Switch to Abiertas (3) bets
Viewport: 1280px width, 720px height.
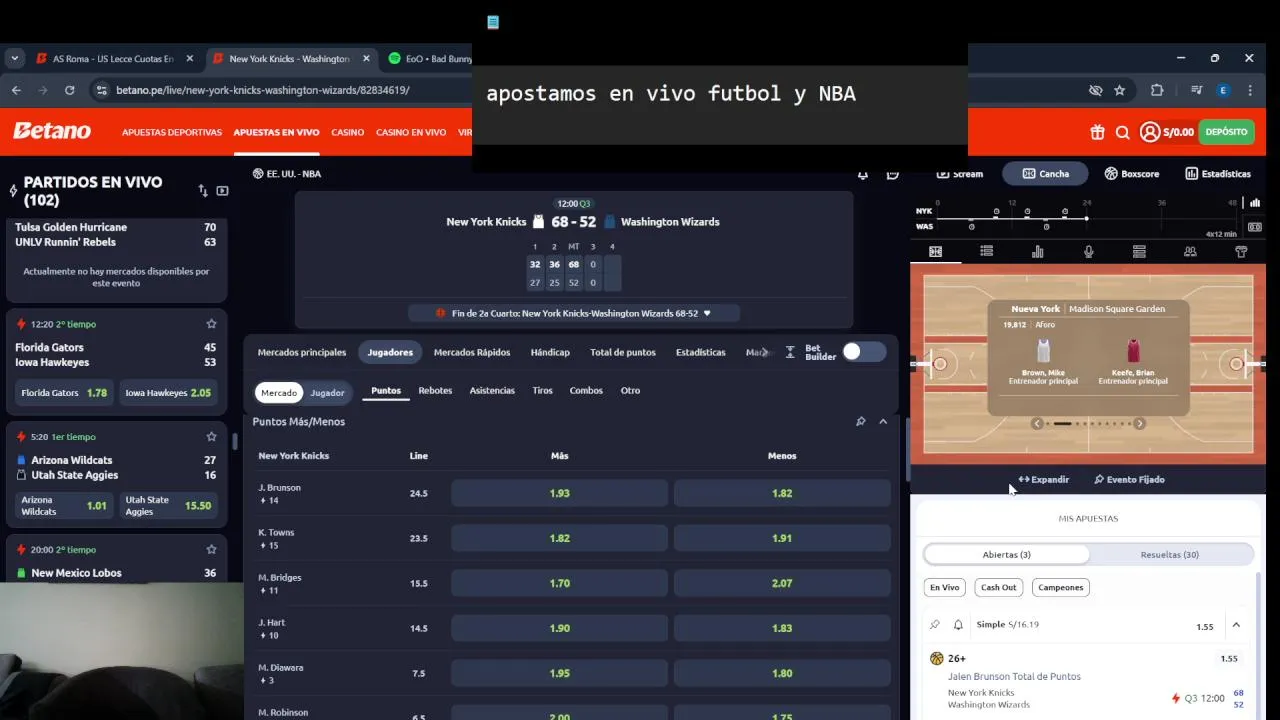tap(1007, 554)
